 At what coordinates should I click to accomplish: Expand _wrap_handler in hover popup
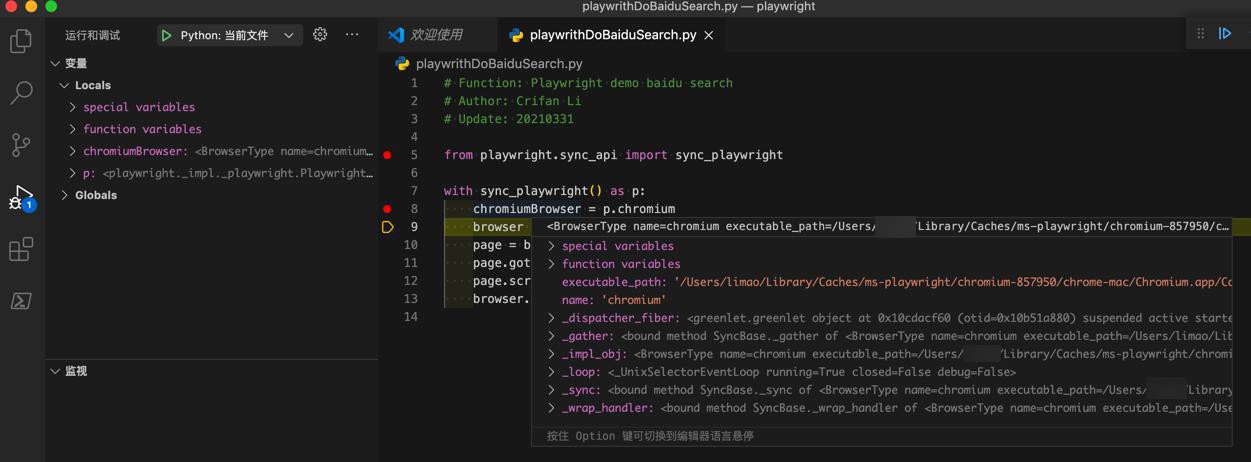click(x=551, y=408)
